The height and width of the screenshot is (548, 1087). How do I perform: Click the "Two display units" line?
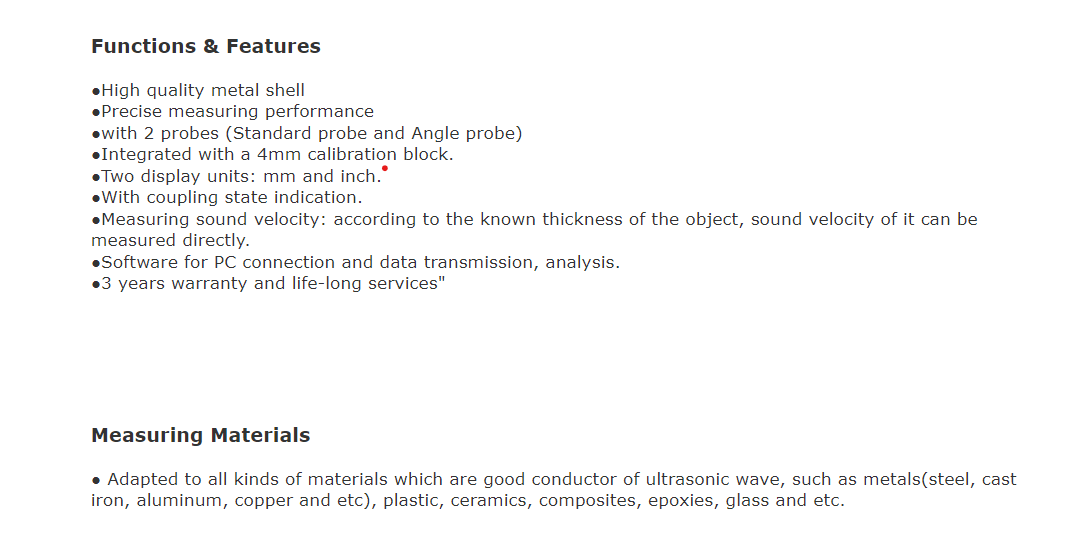tap(236, 176)
